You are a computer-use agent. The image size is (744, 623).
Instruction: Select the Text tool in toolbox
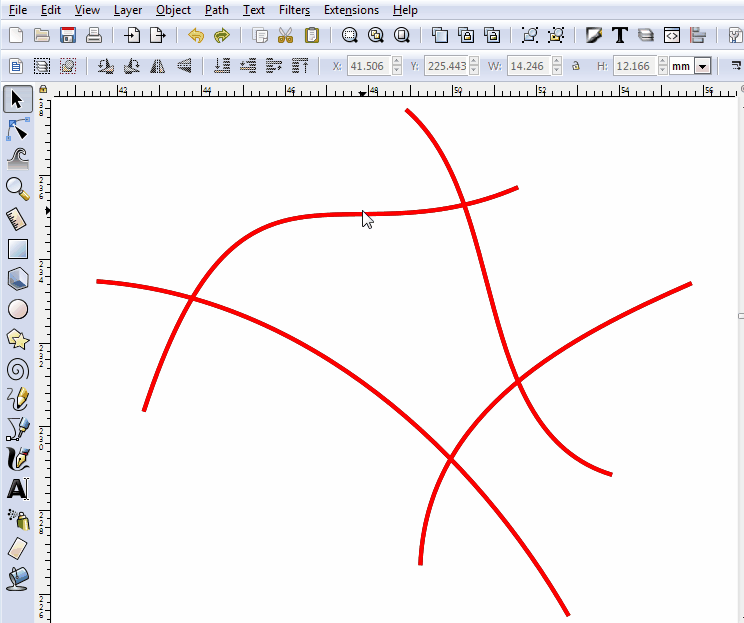(x=18, y=489)
